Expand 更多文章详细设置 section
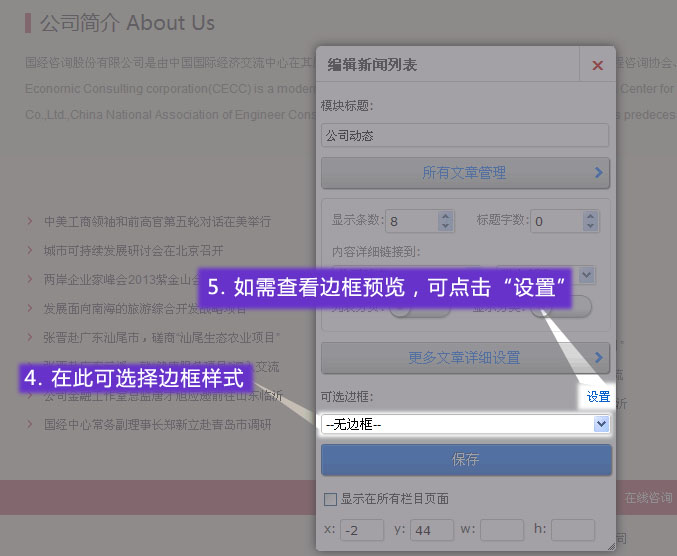 (x=464, y=357)
